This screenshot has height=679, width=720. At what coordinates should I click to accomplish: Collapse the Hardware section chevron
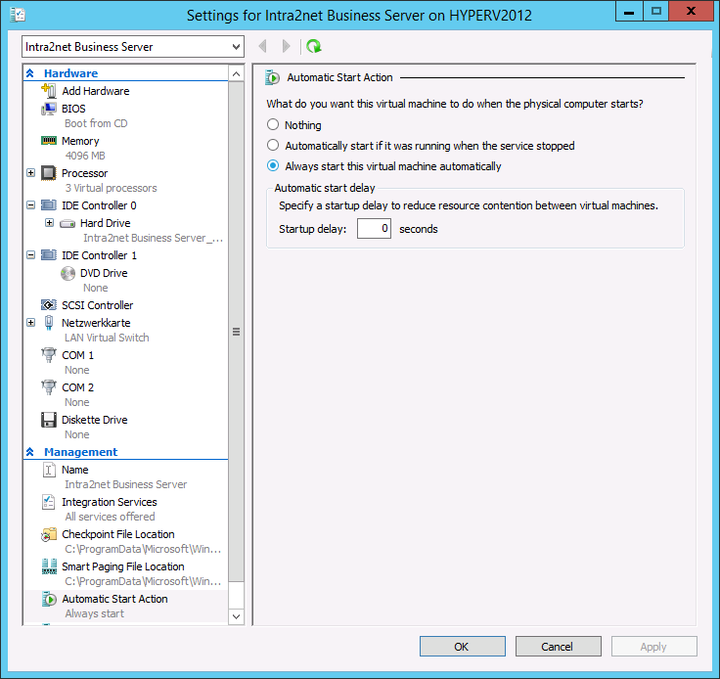30,73
